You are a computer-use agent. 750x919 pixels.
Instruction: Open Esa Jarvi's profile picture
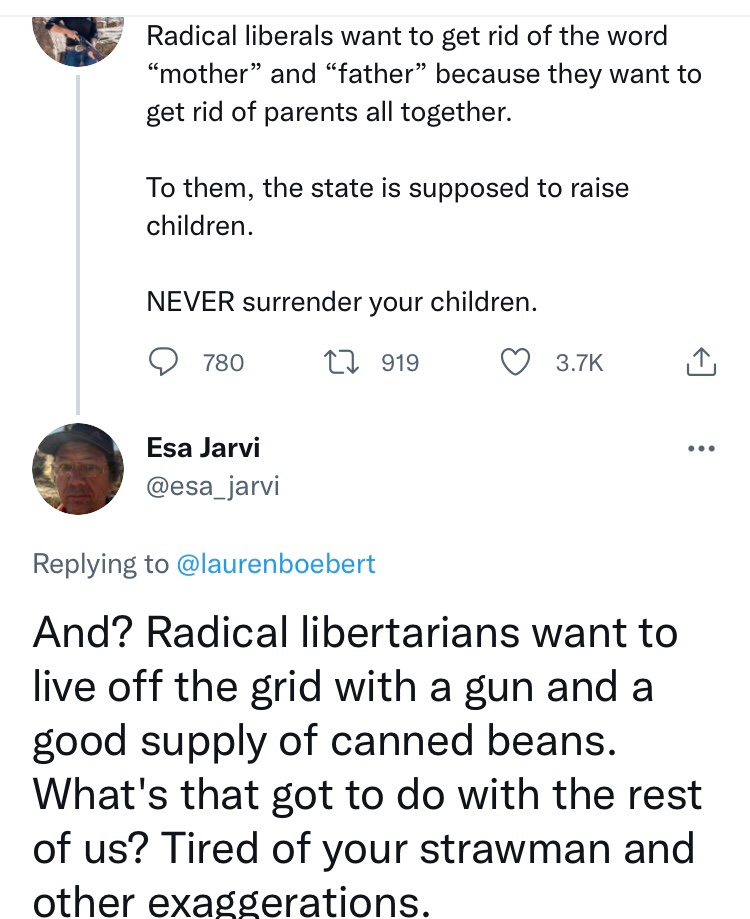78,468
